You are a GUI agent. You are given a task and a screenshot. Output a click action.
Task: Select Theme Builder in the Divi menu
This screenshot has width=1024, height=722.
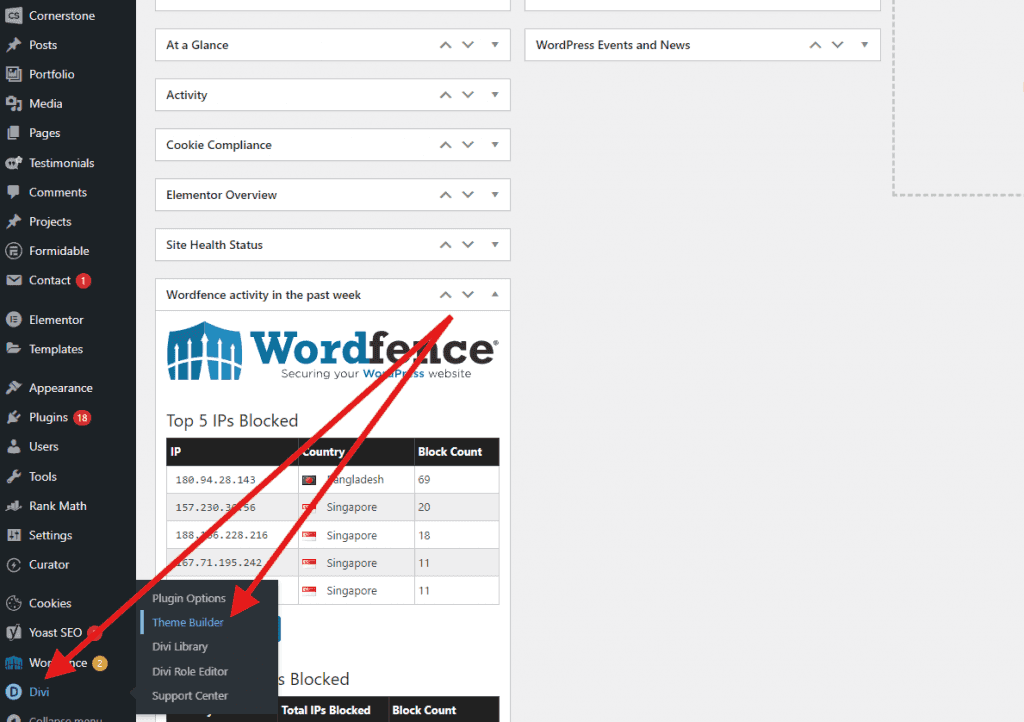point(186,621)
